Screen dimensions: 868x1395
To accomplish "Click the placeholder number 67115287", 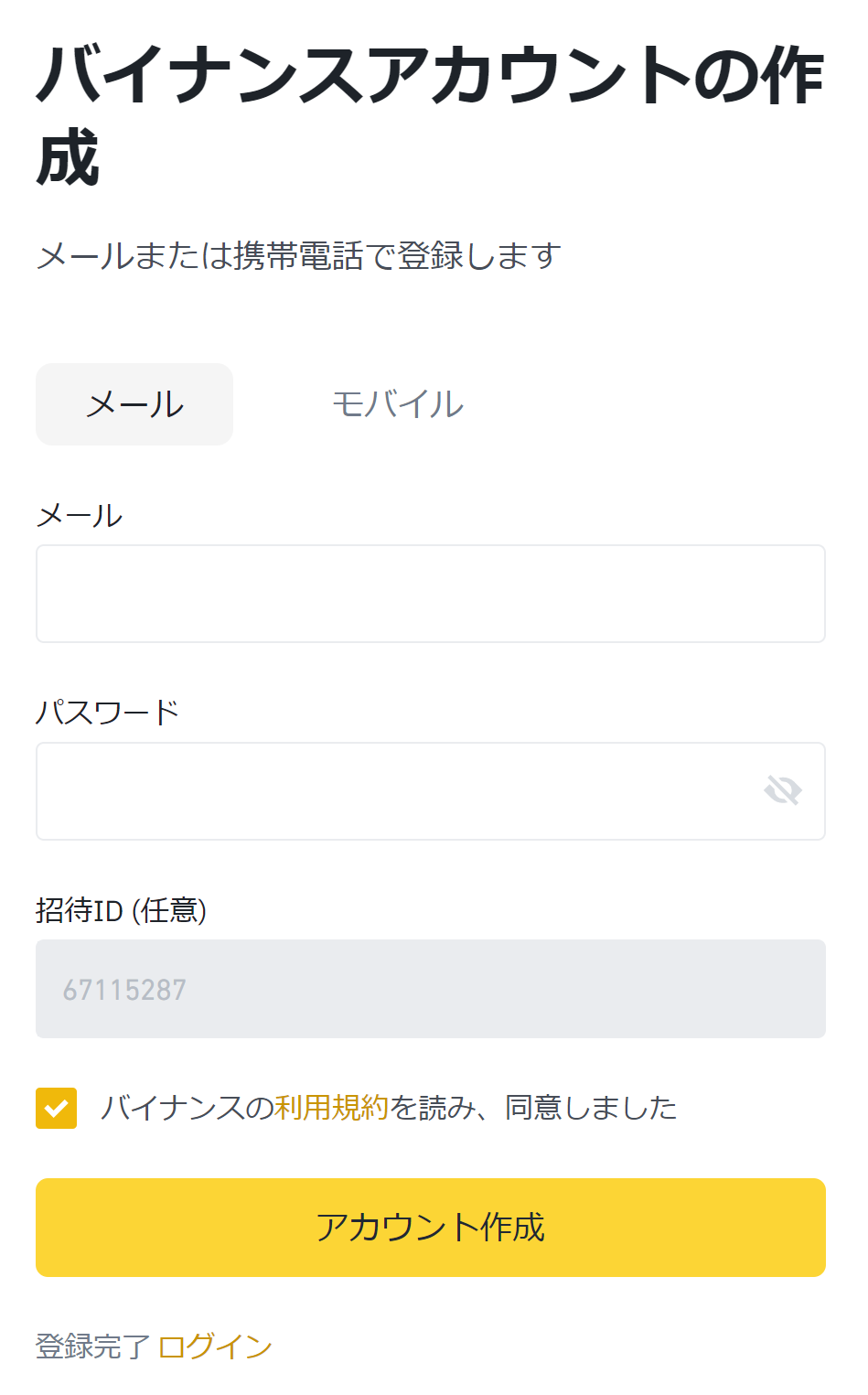I will [x=124, y=990].
